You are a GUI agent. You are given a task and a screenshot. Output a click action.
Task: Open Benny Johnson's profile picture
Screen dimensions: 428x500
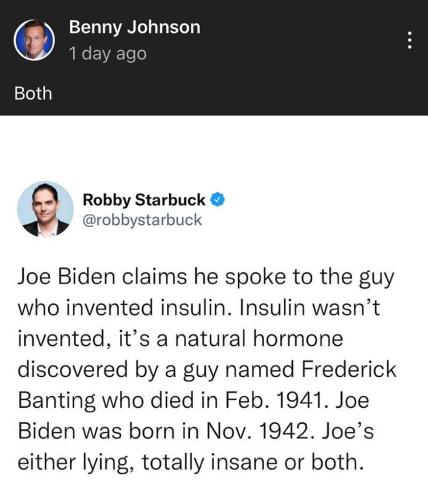coord(34,40)
